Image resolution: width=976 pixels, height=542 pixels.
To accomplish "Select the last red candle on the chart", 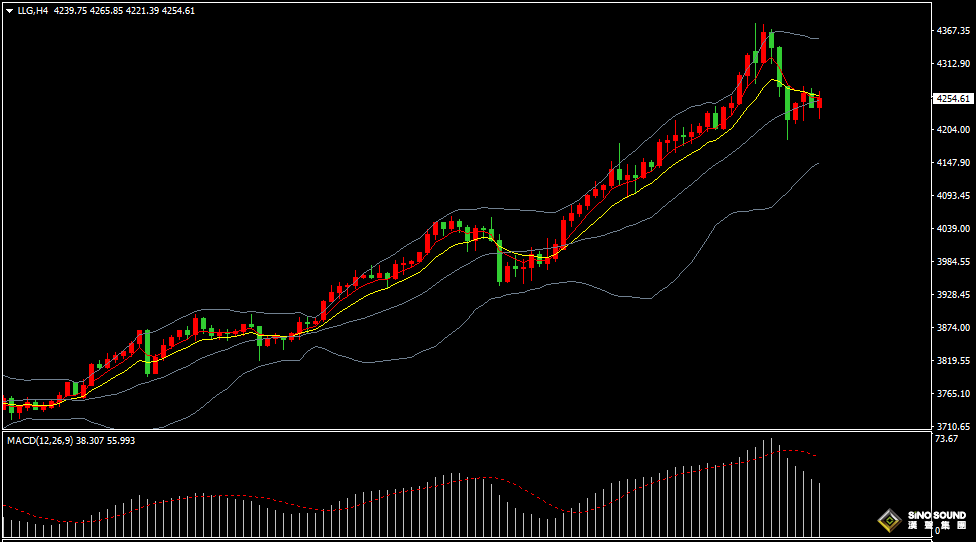I will pos(820,102).
